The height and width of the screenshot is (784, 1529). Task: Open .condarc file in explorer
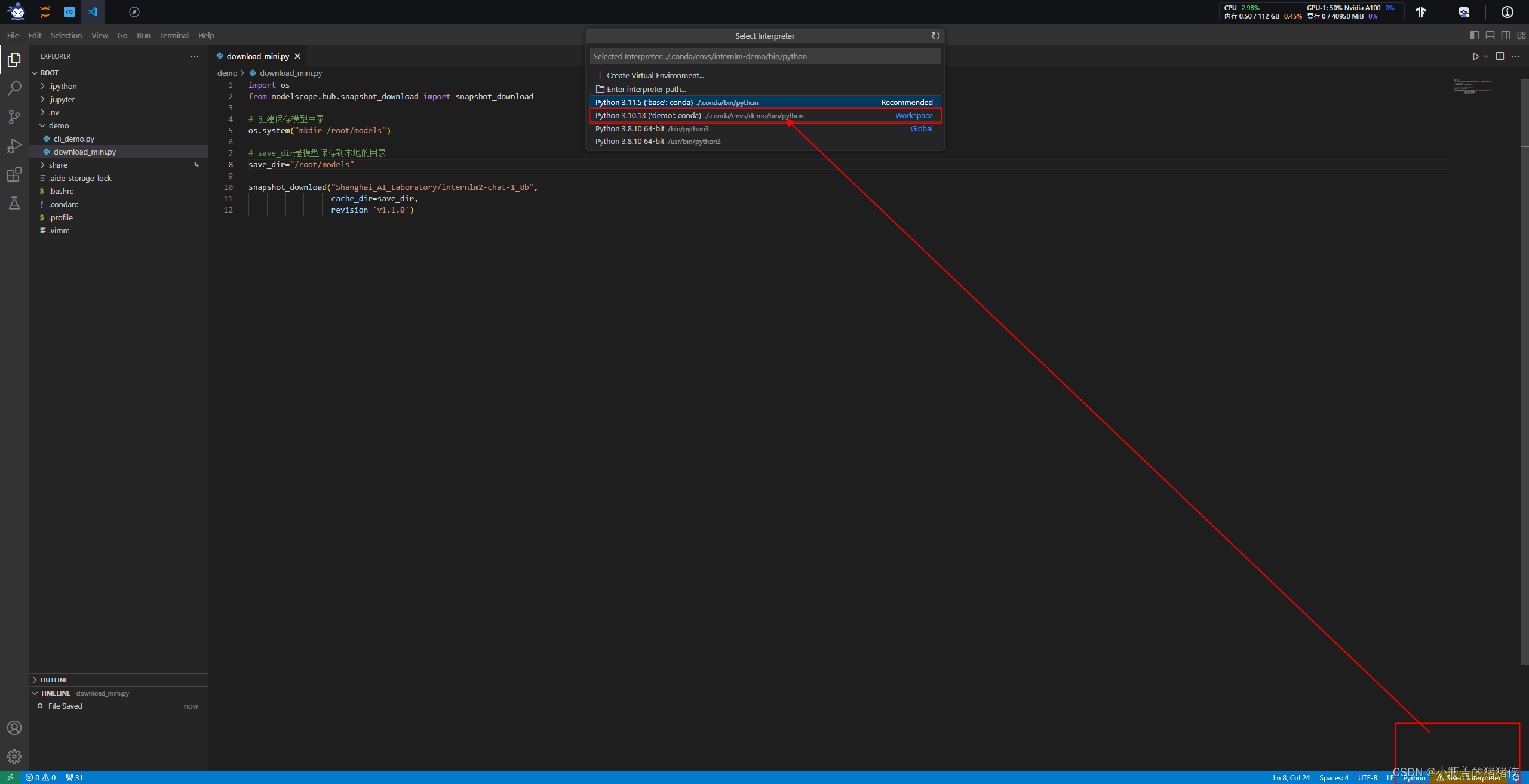118,204
